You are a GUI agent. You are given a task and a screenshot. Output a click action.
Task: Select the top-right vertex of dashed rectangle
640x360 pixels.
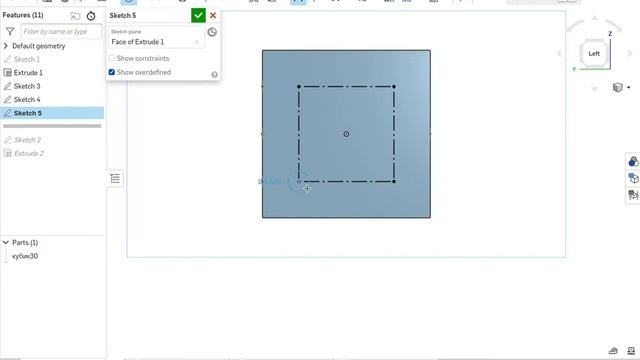pyautogui.click(x=394, y=87)
